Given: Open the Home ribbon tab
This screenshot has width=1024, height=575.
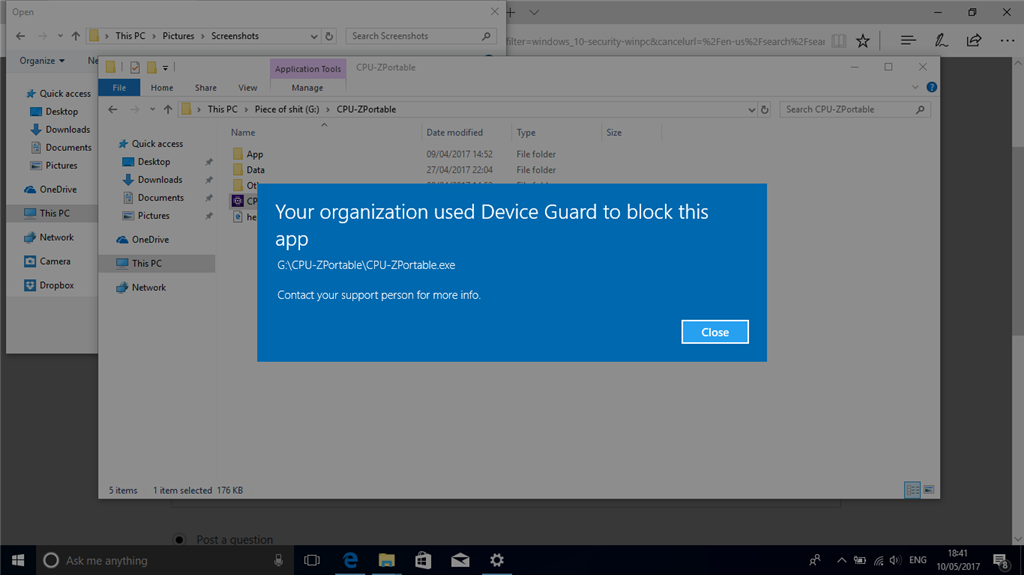Looking at the screenshot, I should pyautogui.click(x=162, y=88).
